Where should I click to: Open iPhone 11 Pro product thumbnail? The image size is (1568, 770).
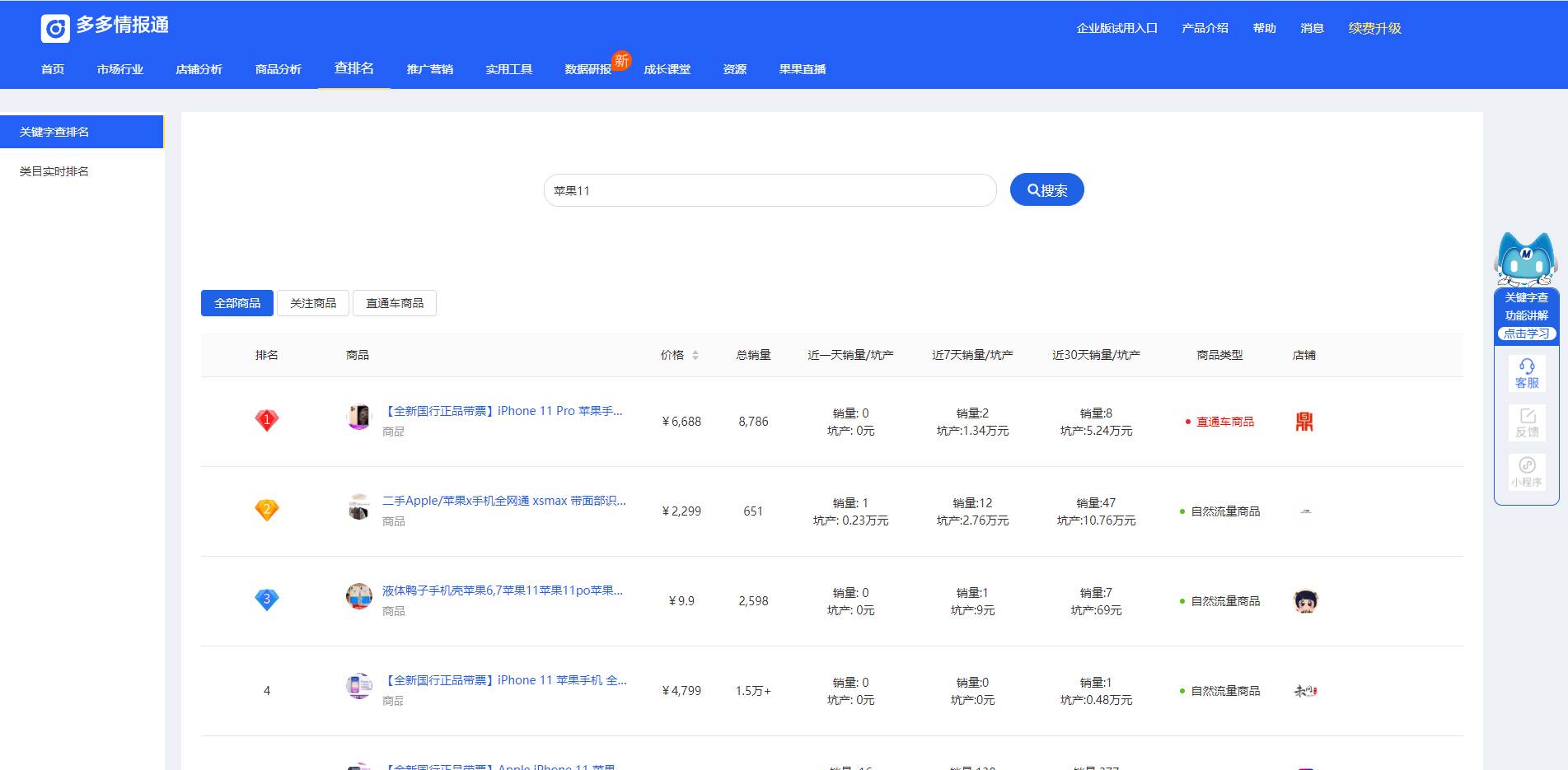tap(359, 418)
